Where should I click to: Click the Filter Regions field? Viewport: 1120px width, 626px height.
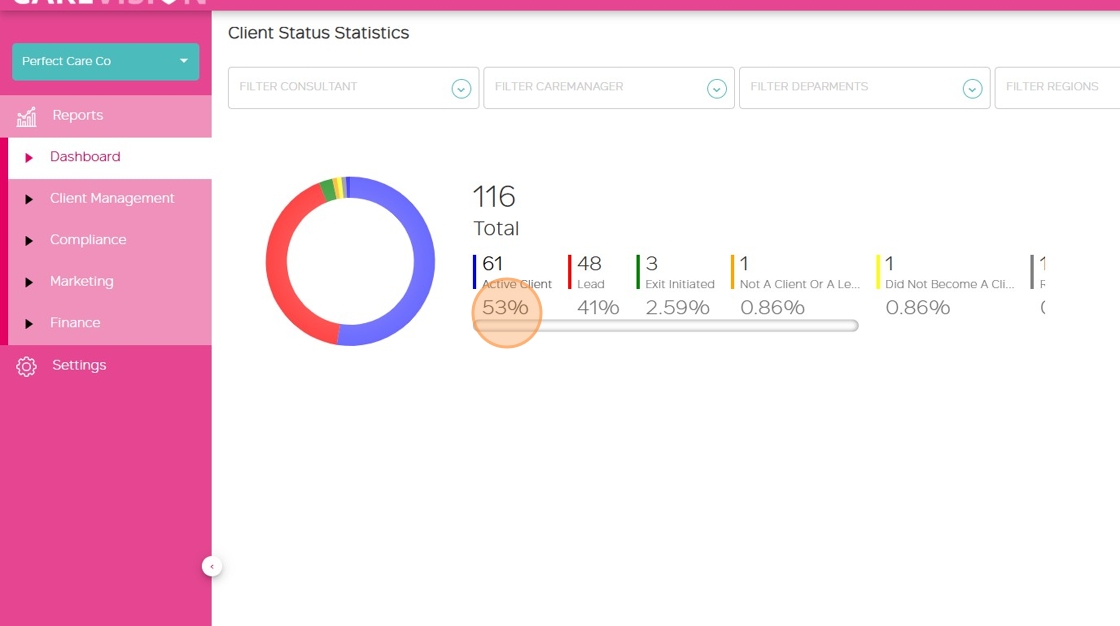[1057, 88]
